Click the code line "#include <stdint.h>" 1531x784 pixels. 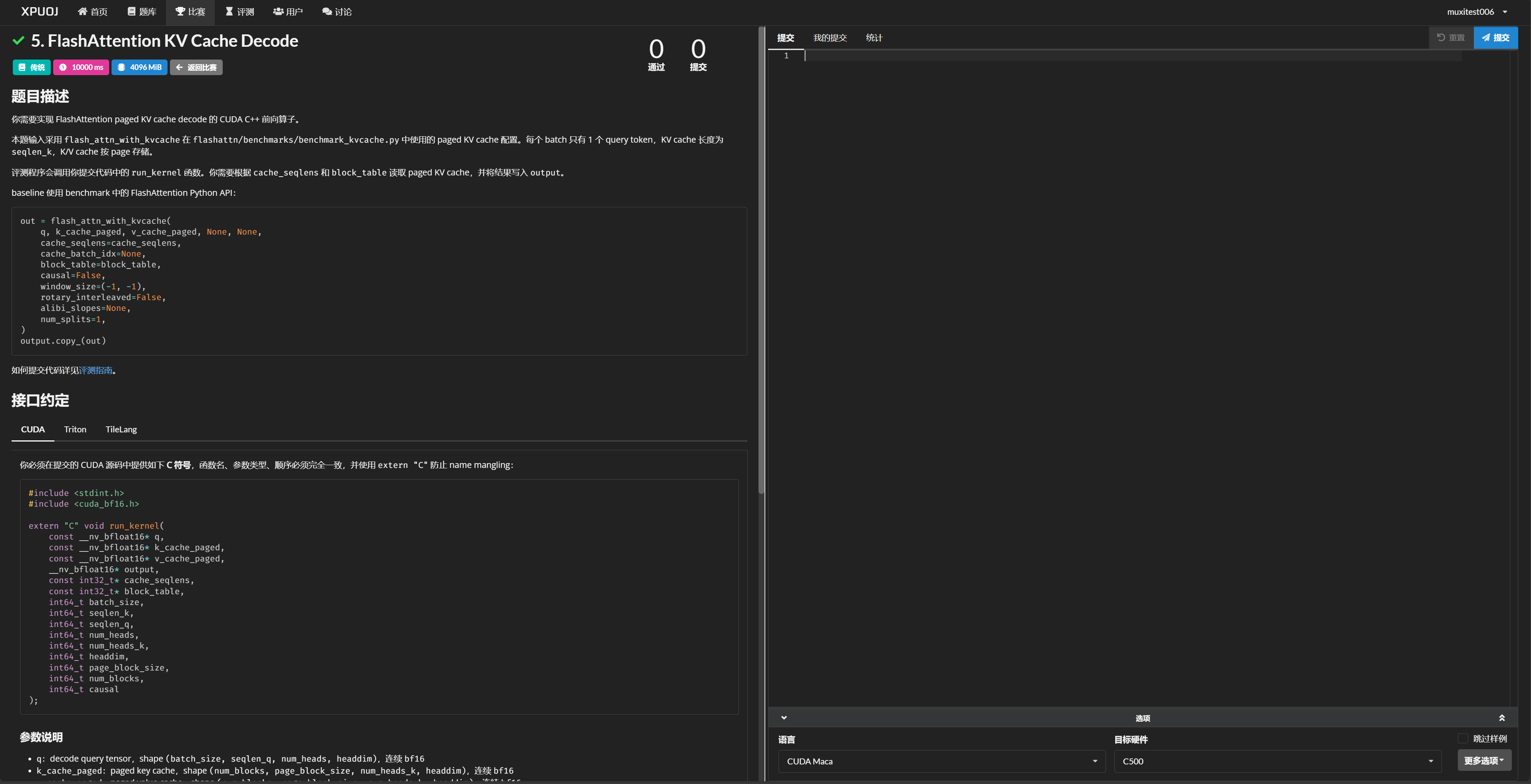[76, 493]
